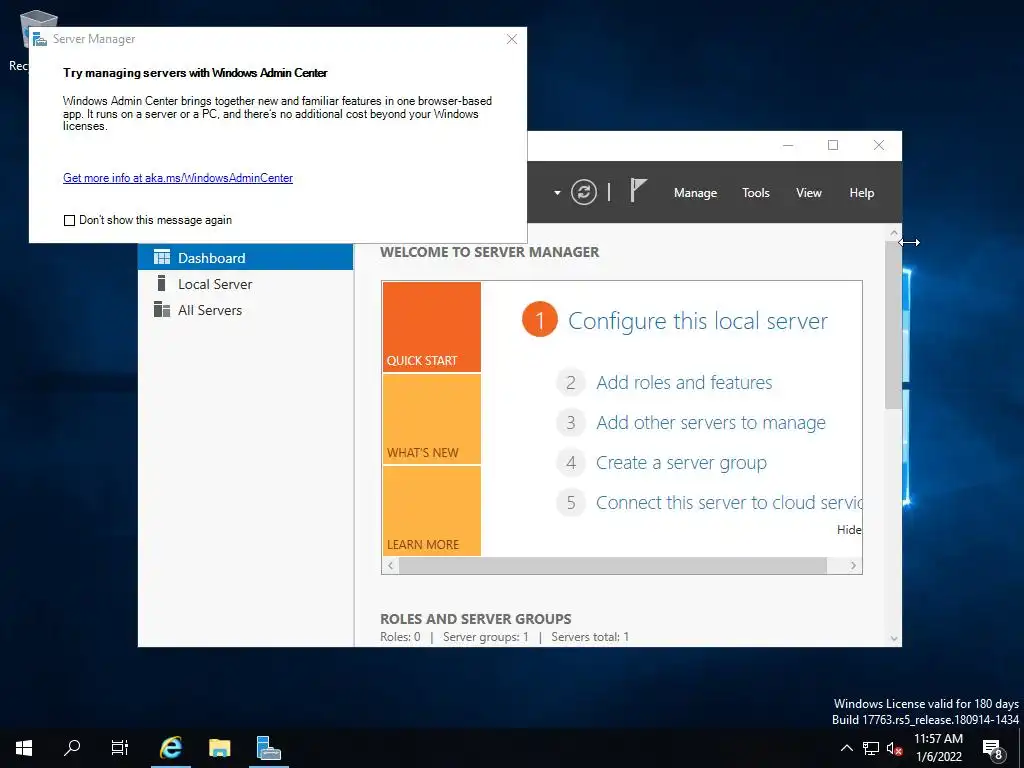1024x768 pixels.
Task: Click 'Add other servers to manage' link
Action: 711,423
